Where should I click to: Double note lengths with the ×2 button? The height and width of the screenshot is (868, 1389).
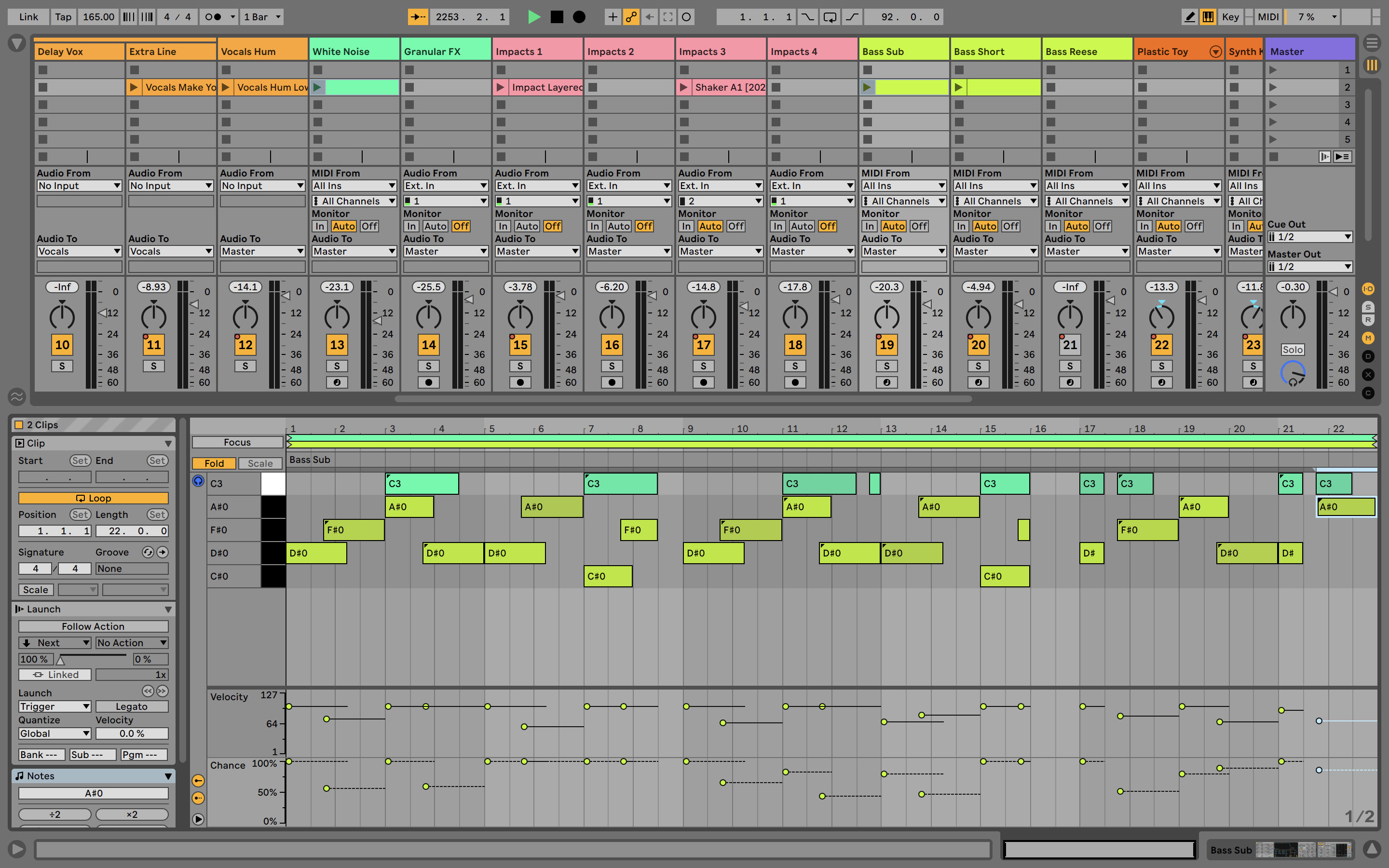(132, 814)
